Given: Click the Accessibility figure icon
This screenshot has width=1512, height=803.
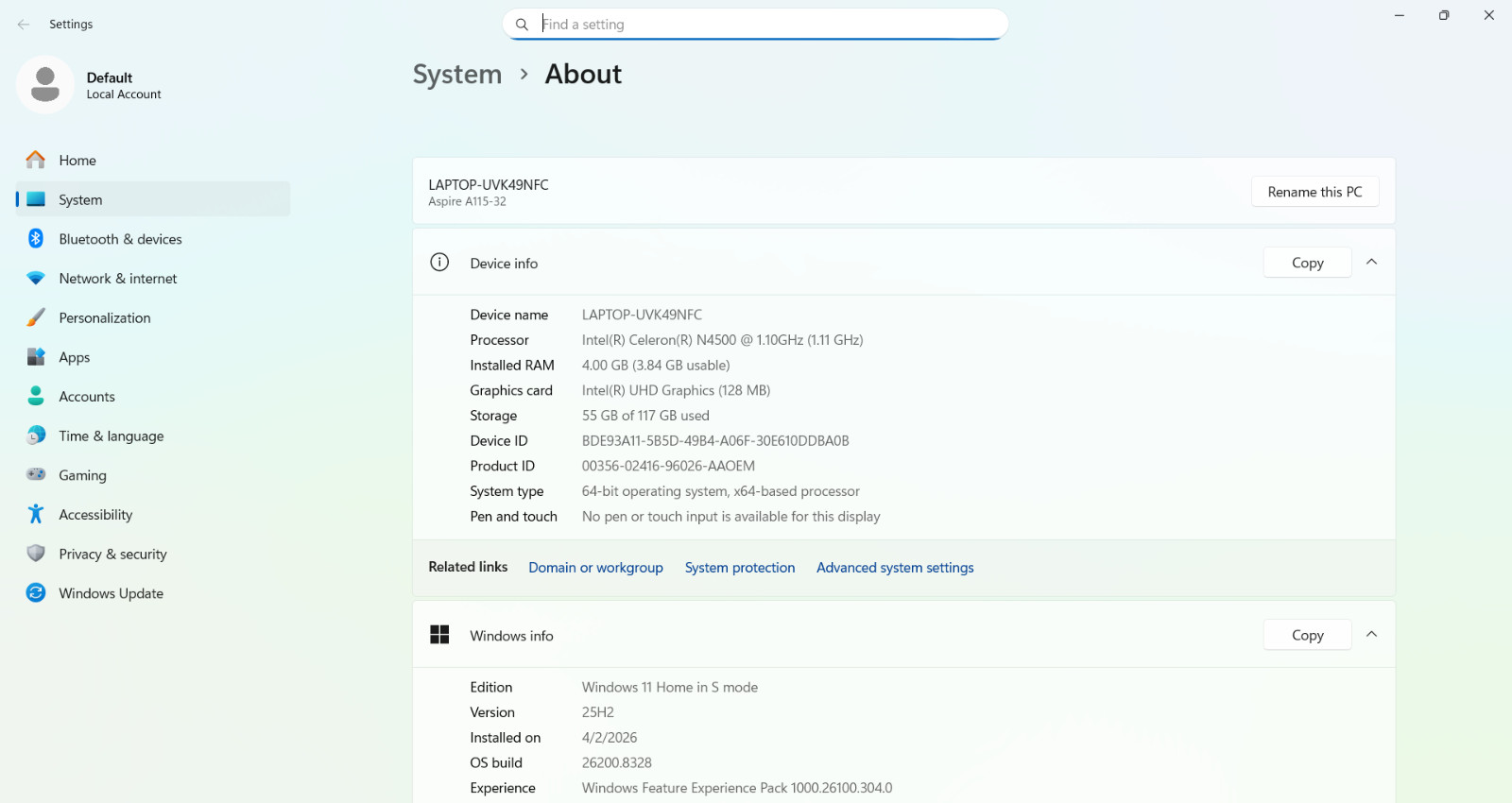Looking at the screenshot, I should [x=36, y=515].
